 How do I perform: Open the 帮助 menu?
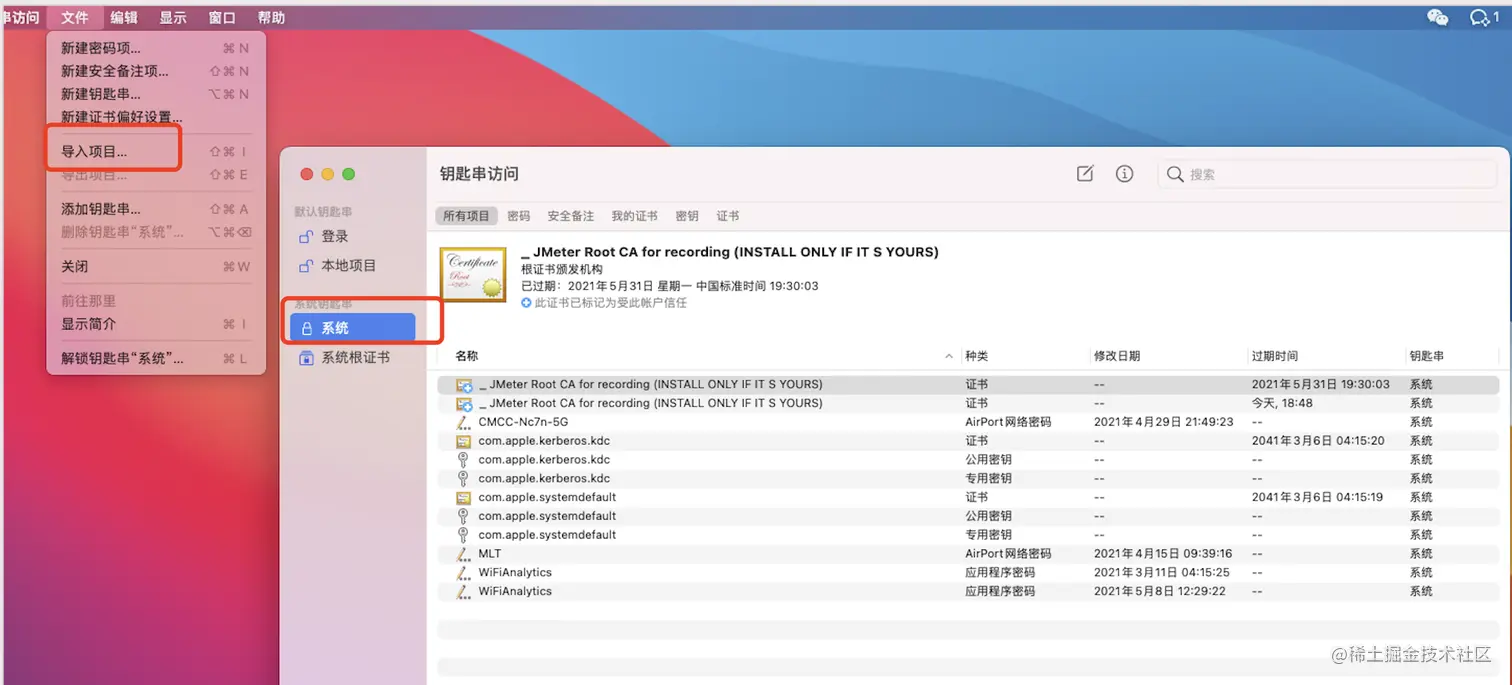click(271, 17)
